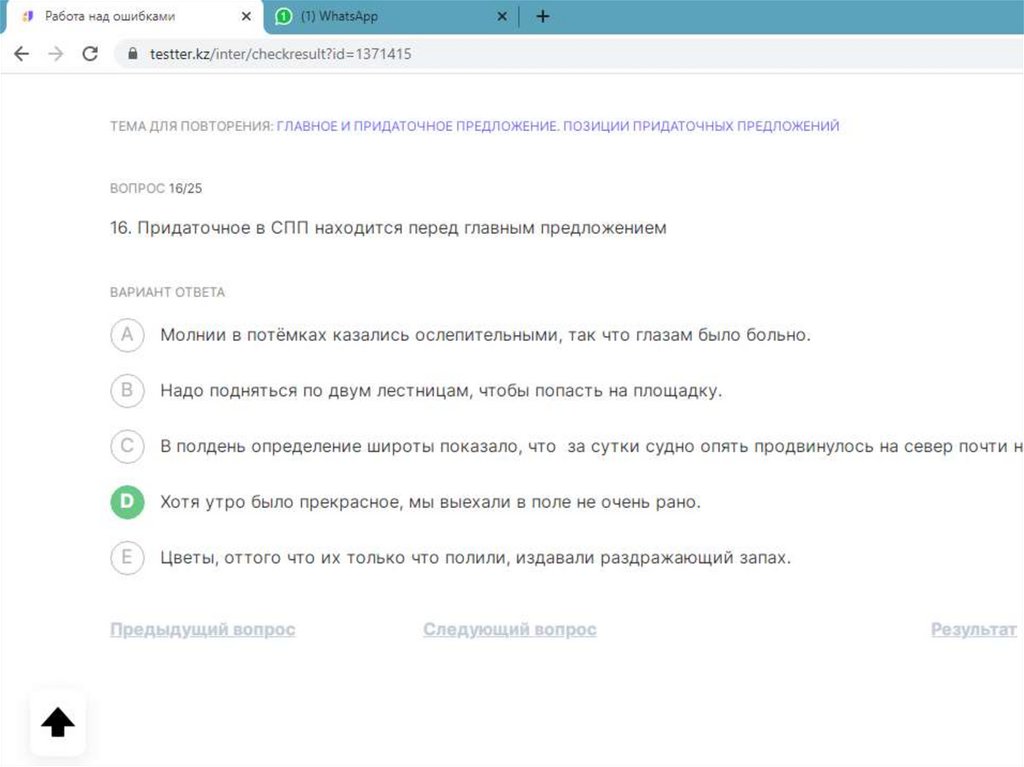Select answer option C circle

click(x=127, y=446)
